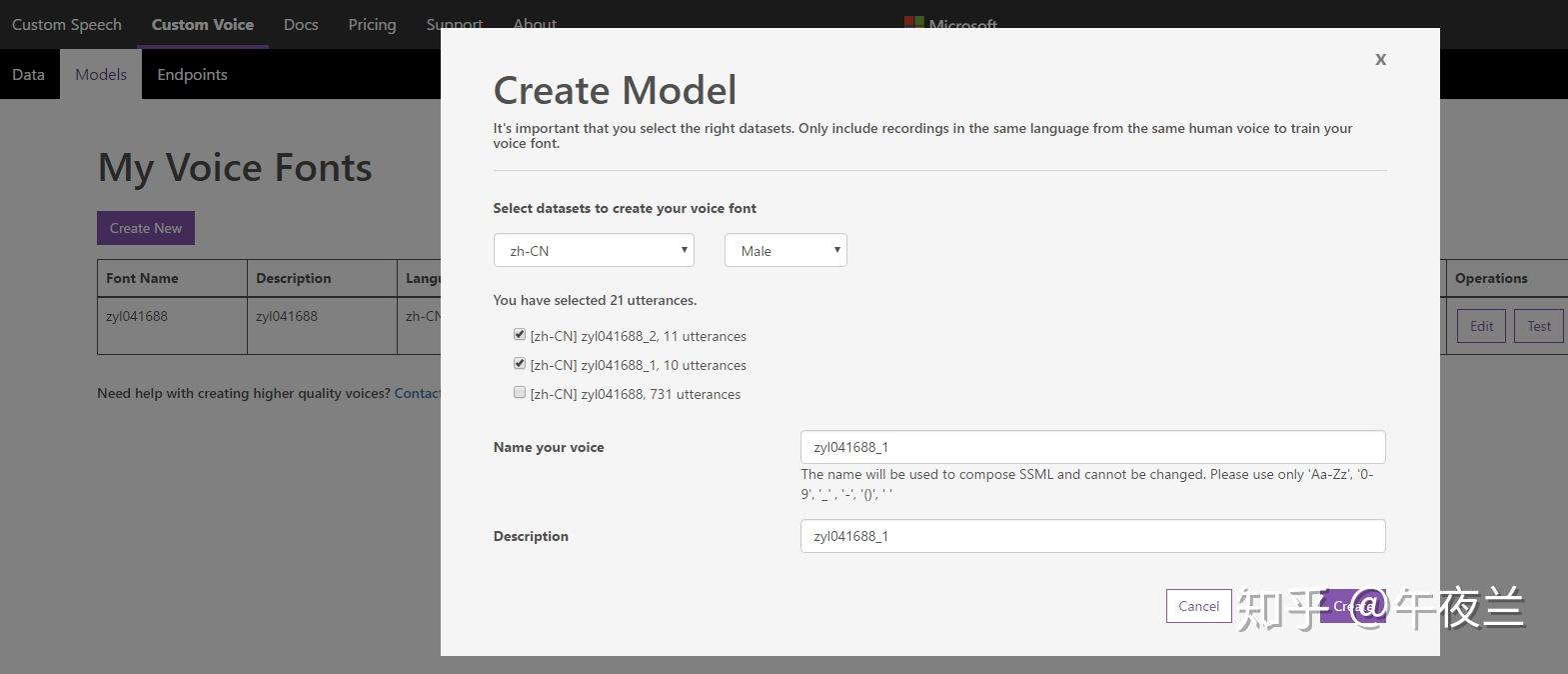Open the Endpoints tab
Viewport: 1568px width, 674px height.
point(192,75)
